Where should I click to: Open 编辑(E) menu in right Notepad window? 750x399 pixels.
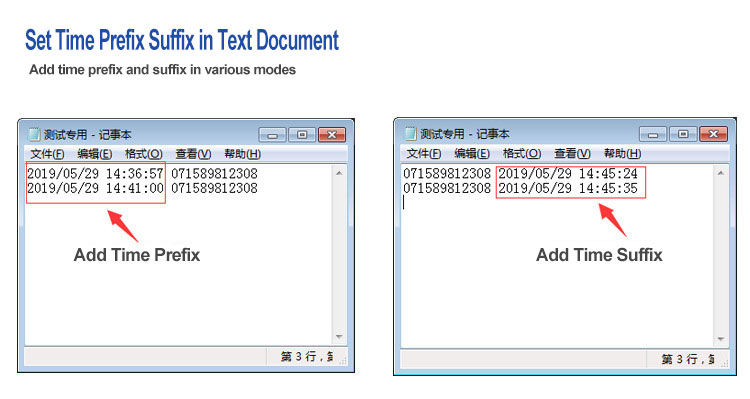(472, 154)
